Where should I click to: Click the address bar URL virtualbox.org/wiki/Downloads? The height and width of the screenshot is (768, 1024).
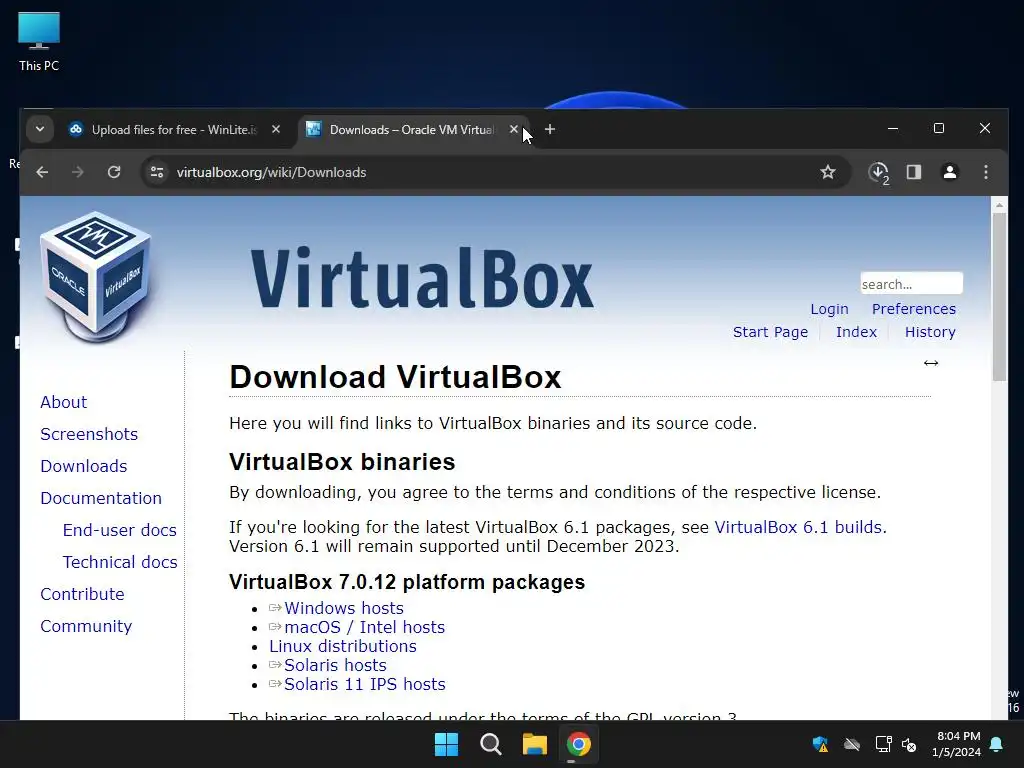pos(271,172)
